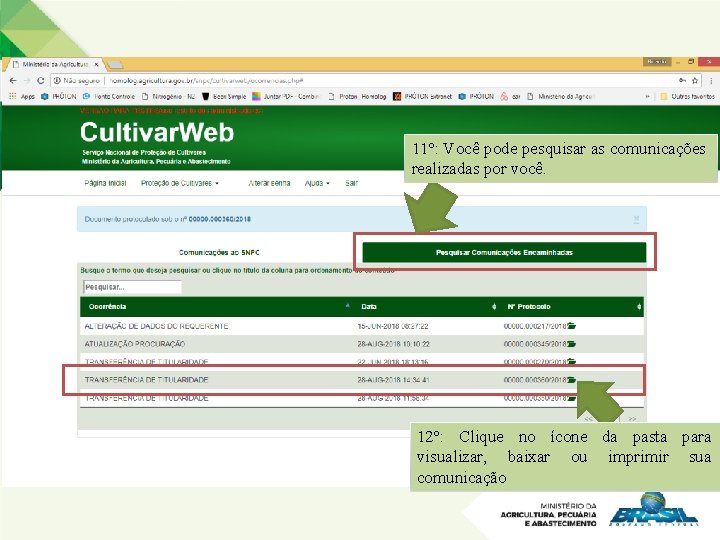
Task: Click the saved password key icon
Action: 682,80
